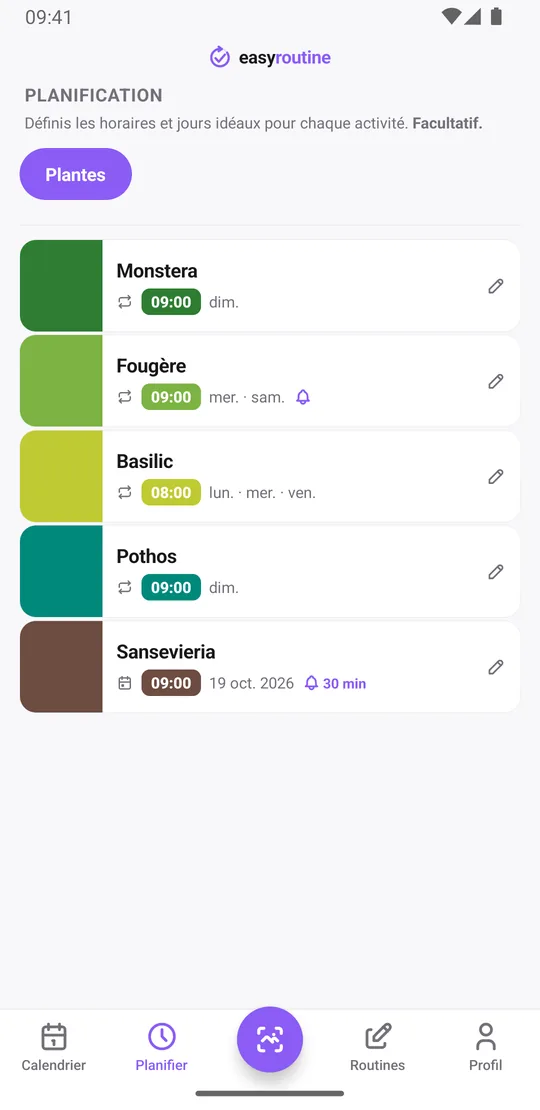Select the Plantes category pill

point(76,174)
